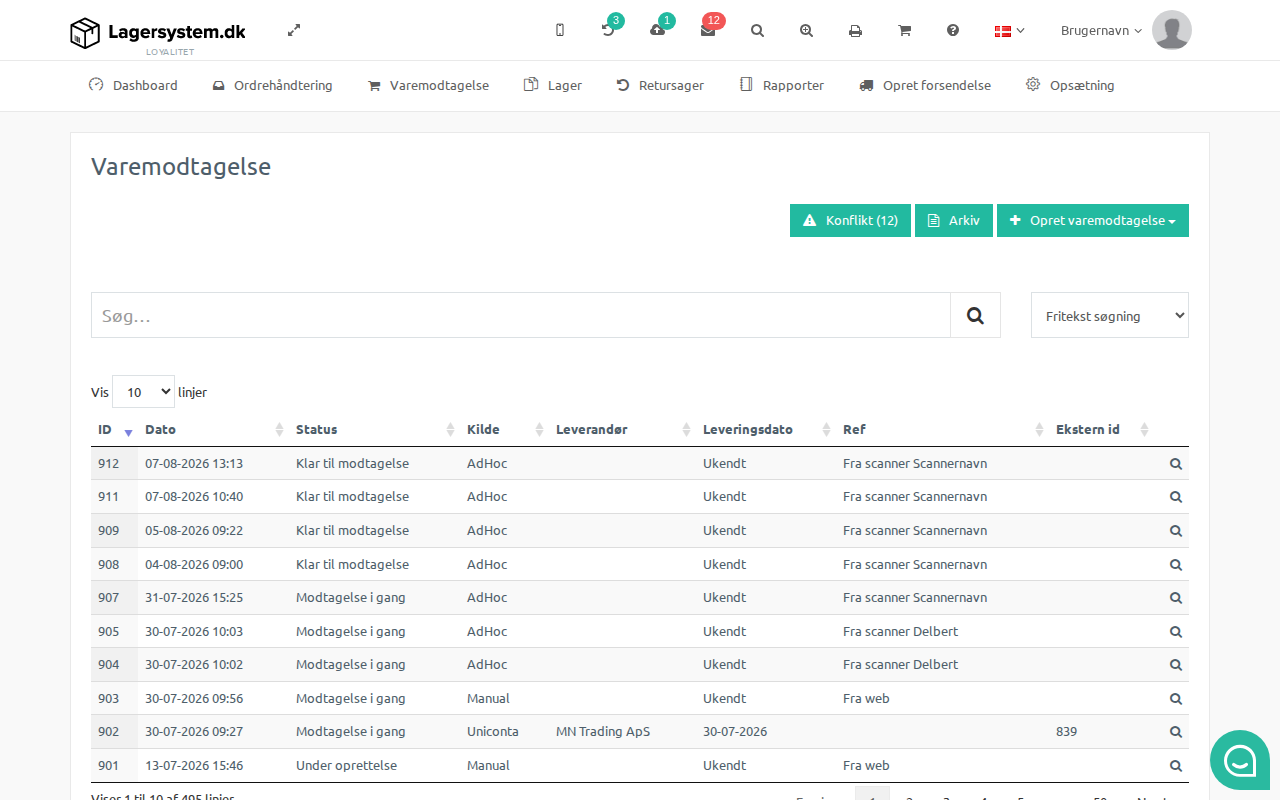
Task: Click the Varemodtagelse page heading
Action: pos(181,167)
